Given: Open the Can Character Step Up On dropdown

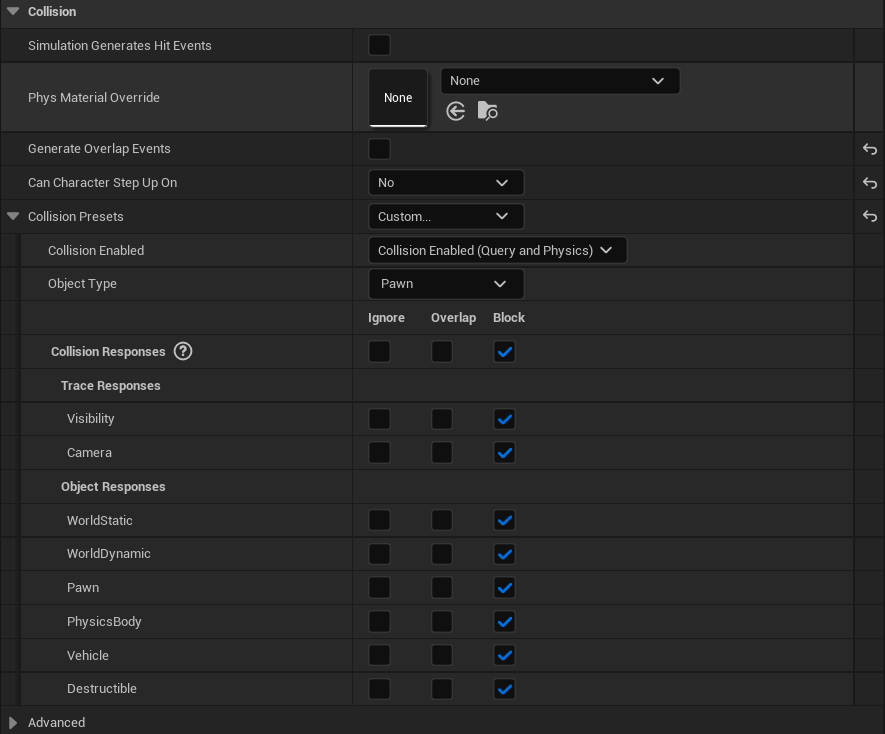Looking at the screenshot, I should point(446,182).
